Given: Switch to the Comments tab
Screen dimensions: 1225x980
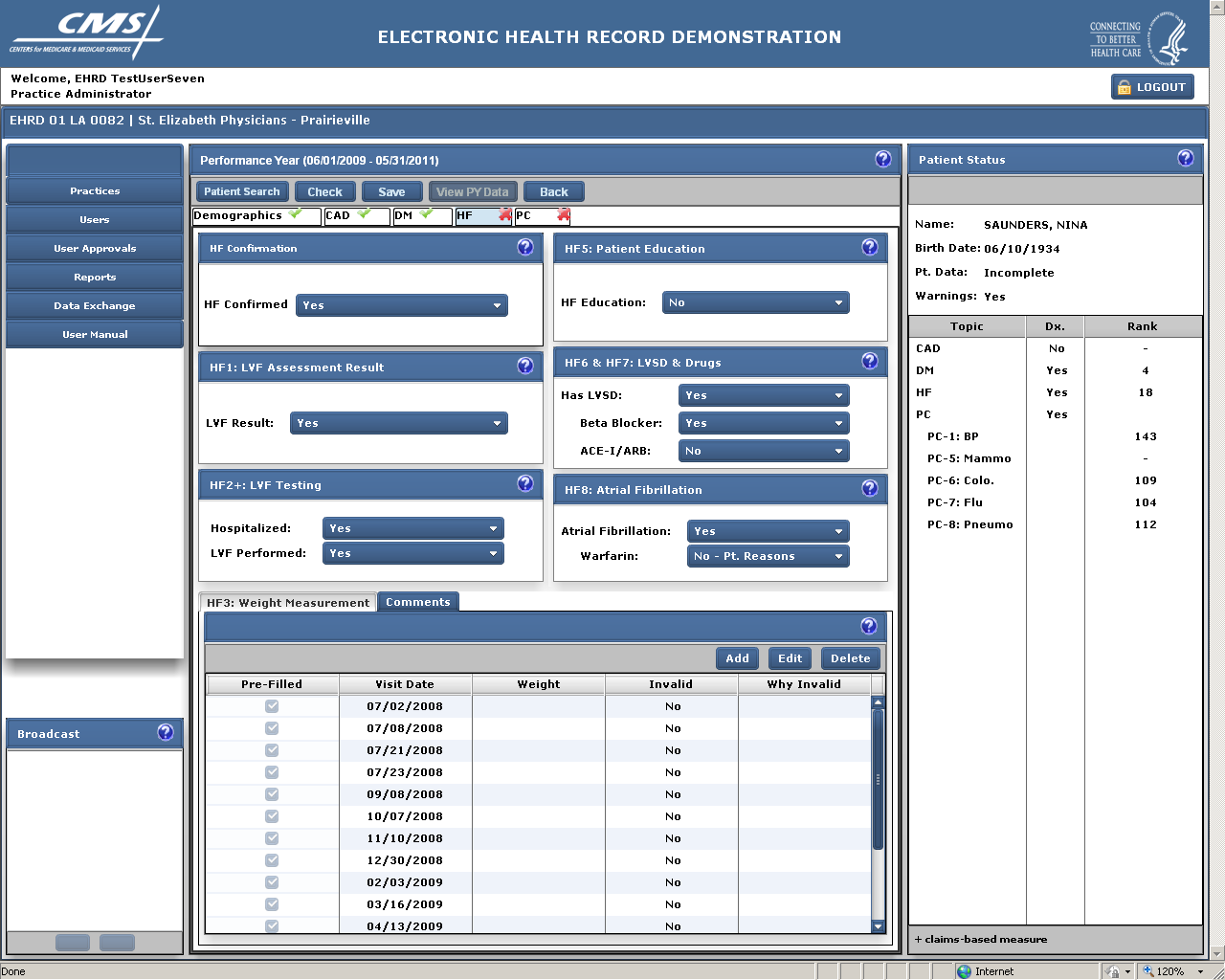Looking at the screenshot, I should (418, 602).
